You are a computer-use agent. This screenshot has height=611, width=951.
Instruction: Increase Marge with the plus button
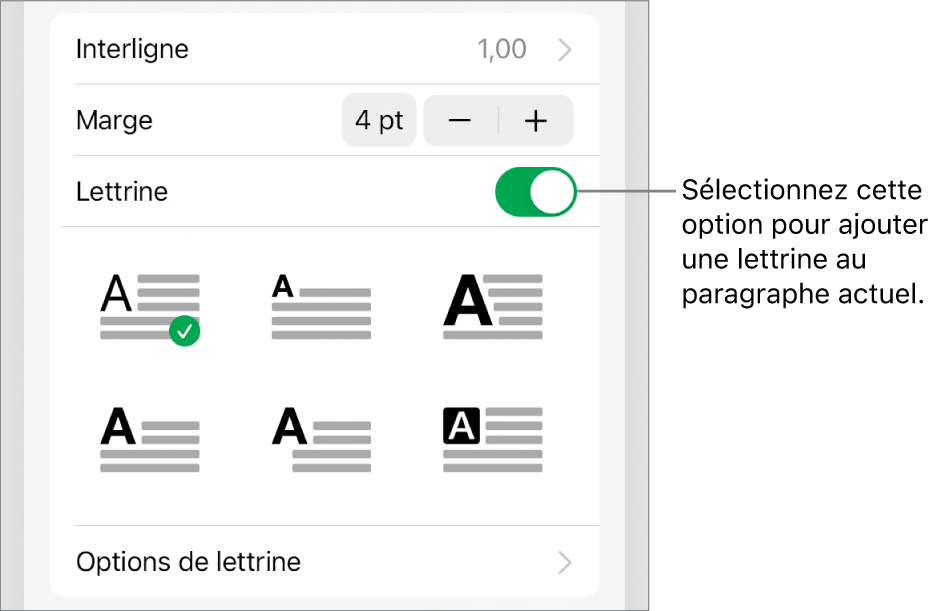[x=537, y=121]
